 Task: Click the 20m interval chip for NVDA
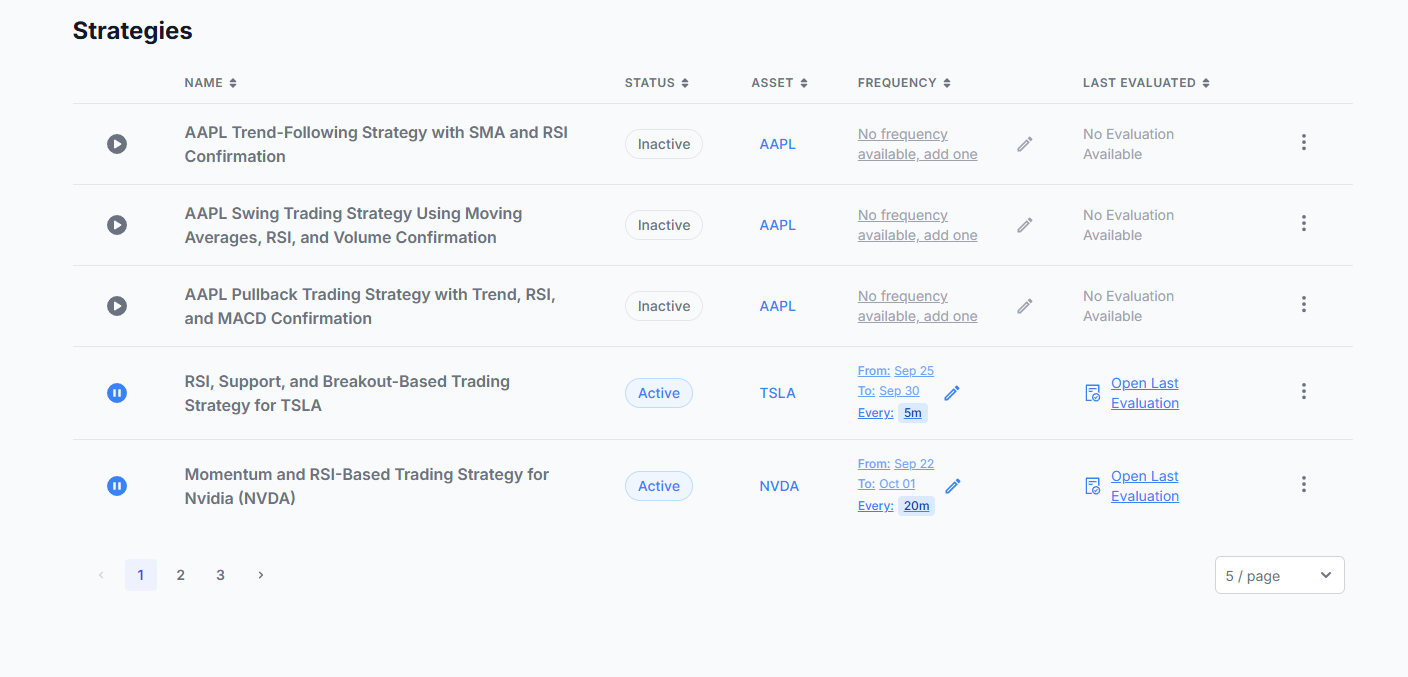point(916,505)
